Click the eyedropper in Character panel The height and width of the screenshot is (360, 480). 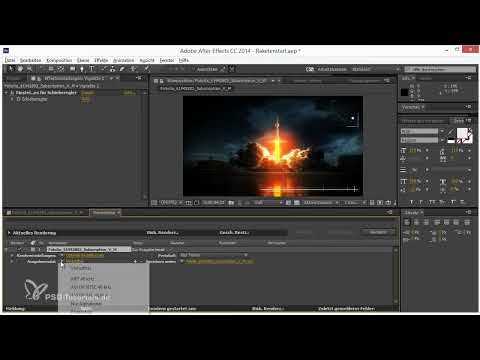pyautogui.click(x=451, y=133)
